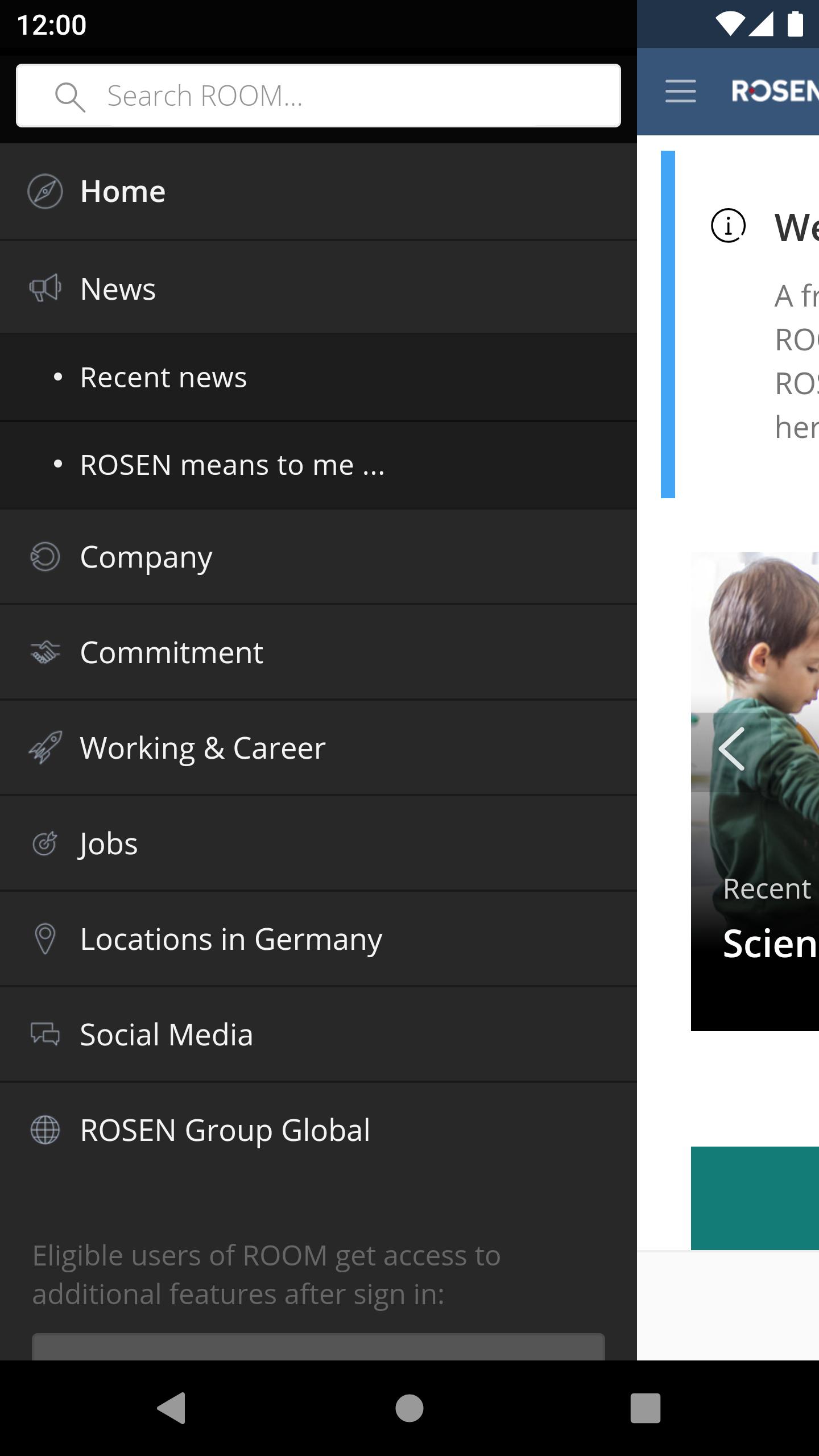Tap the compass icon beside Home

(45, 192)
